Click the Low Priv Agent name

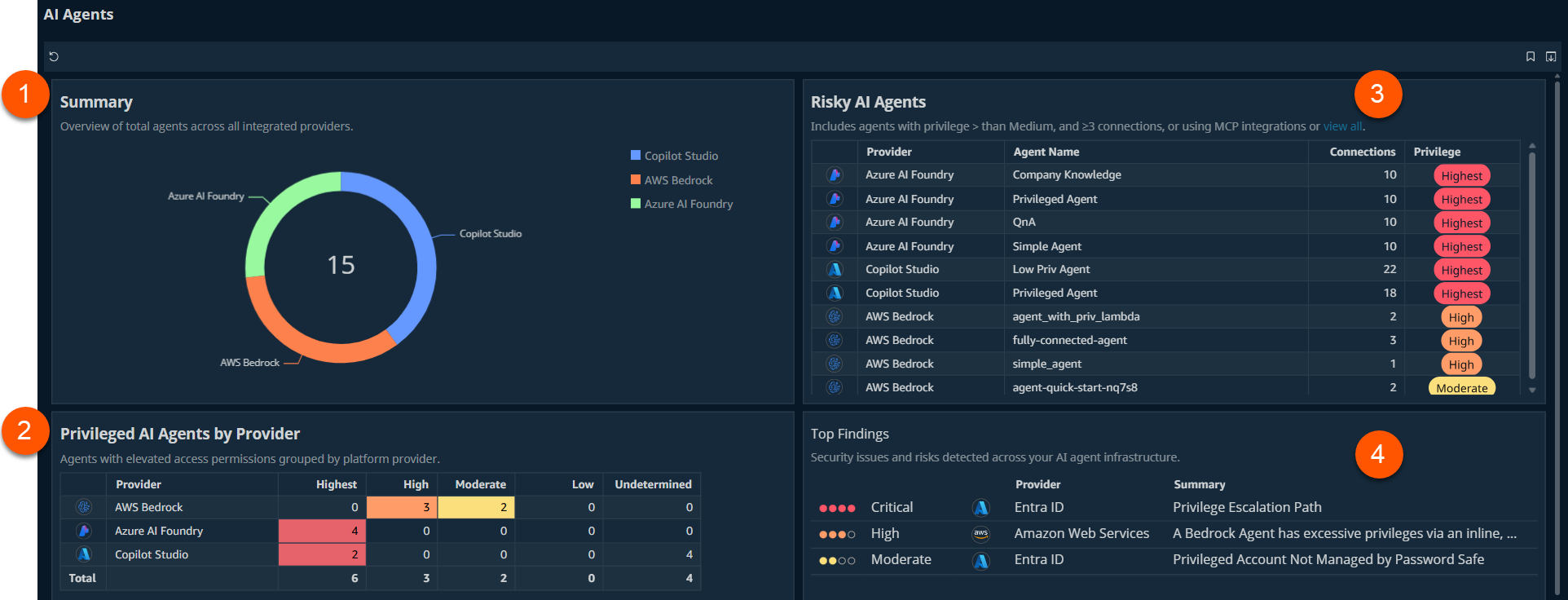(1051, 269)
